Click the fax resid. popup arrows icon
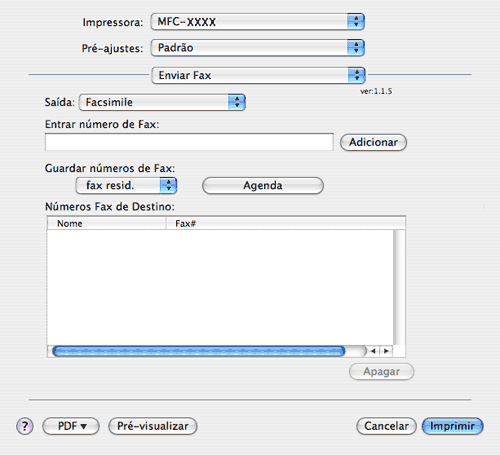The width and height of the screenshot is (500, 455). coord(168,185)
